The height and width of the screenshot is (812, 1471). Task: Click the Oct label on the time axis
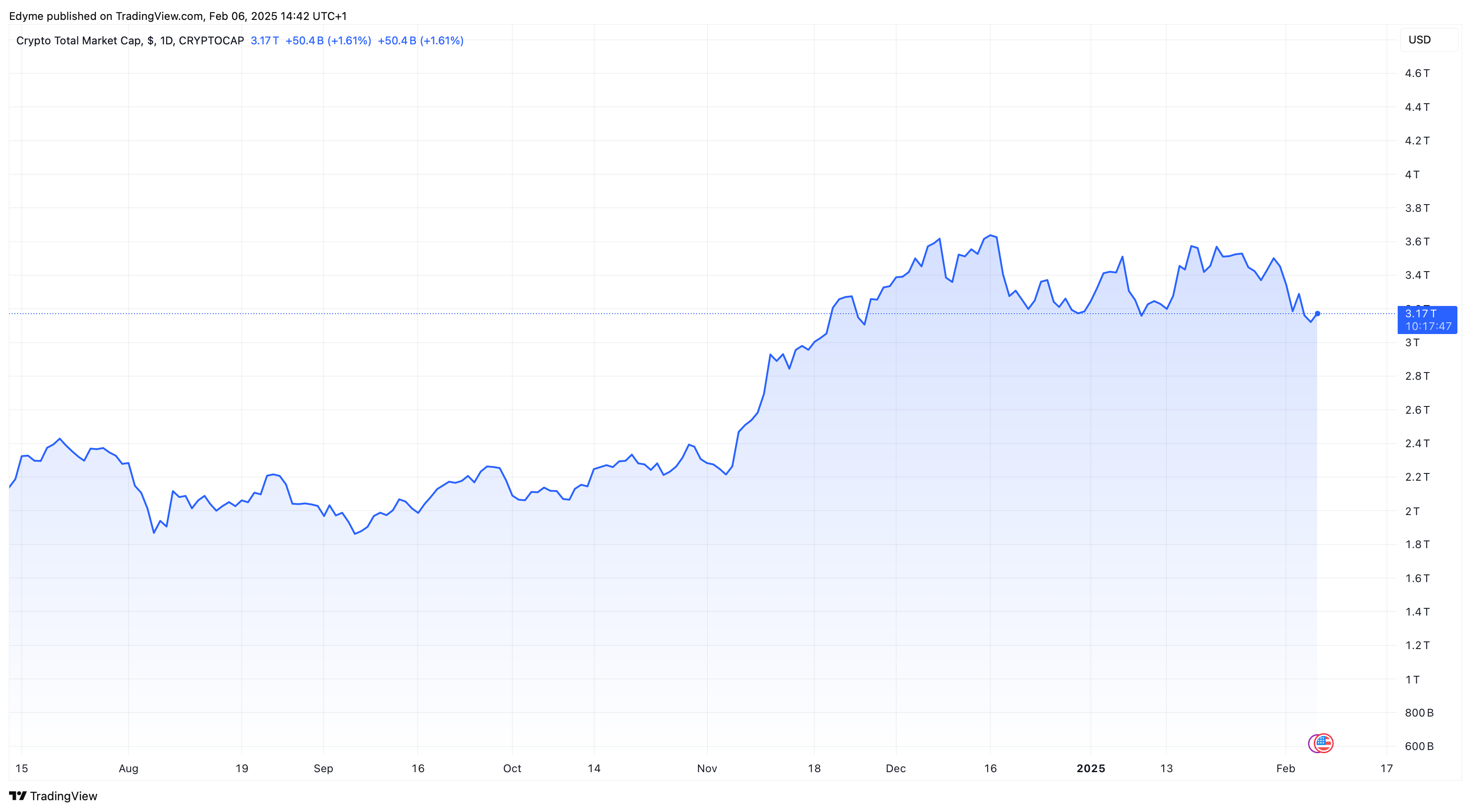pos(512,769)
